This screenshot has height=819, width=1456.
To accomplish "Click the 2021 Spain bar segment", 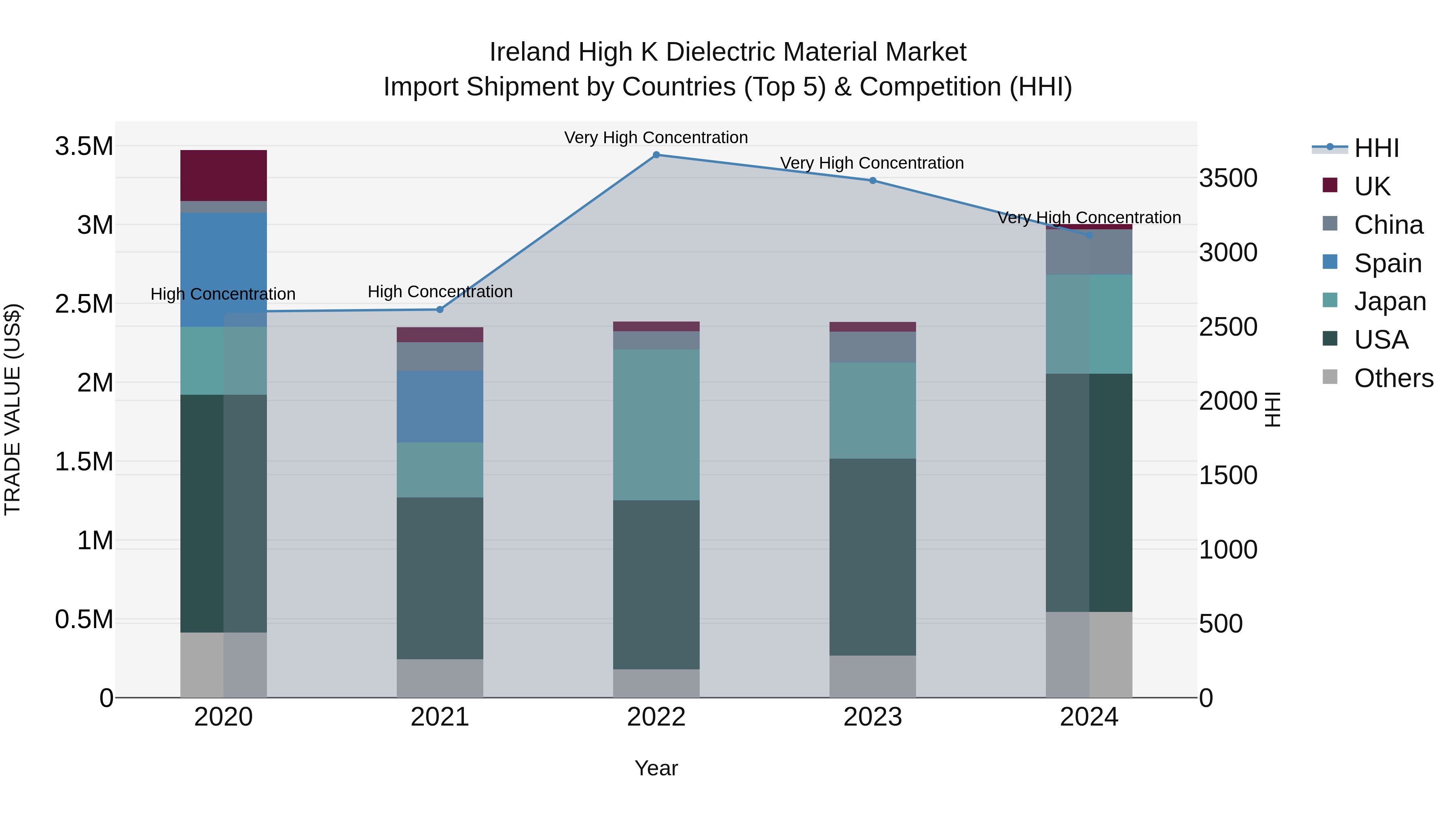I will coord(440,407).
